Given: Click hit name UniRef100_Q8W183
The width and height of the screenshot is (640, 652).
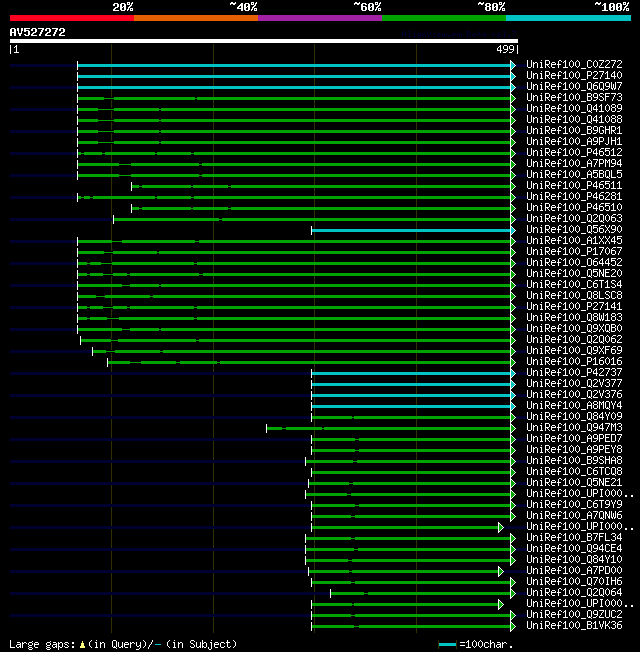Looking at the screenshot, I should (x=574, y=318).
